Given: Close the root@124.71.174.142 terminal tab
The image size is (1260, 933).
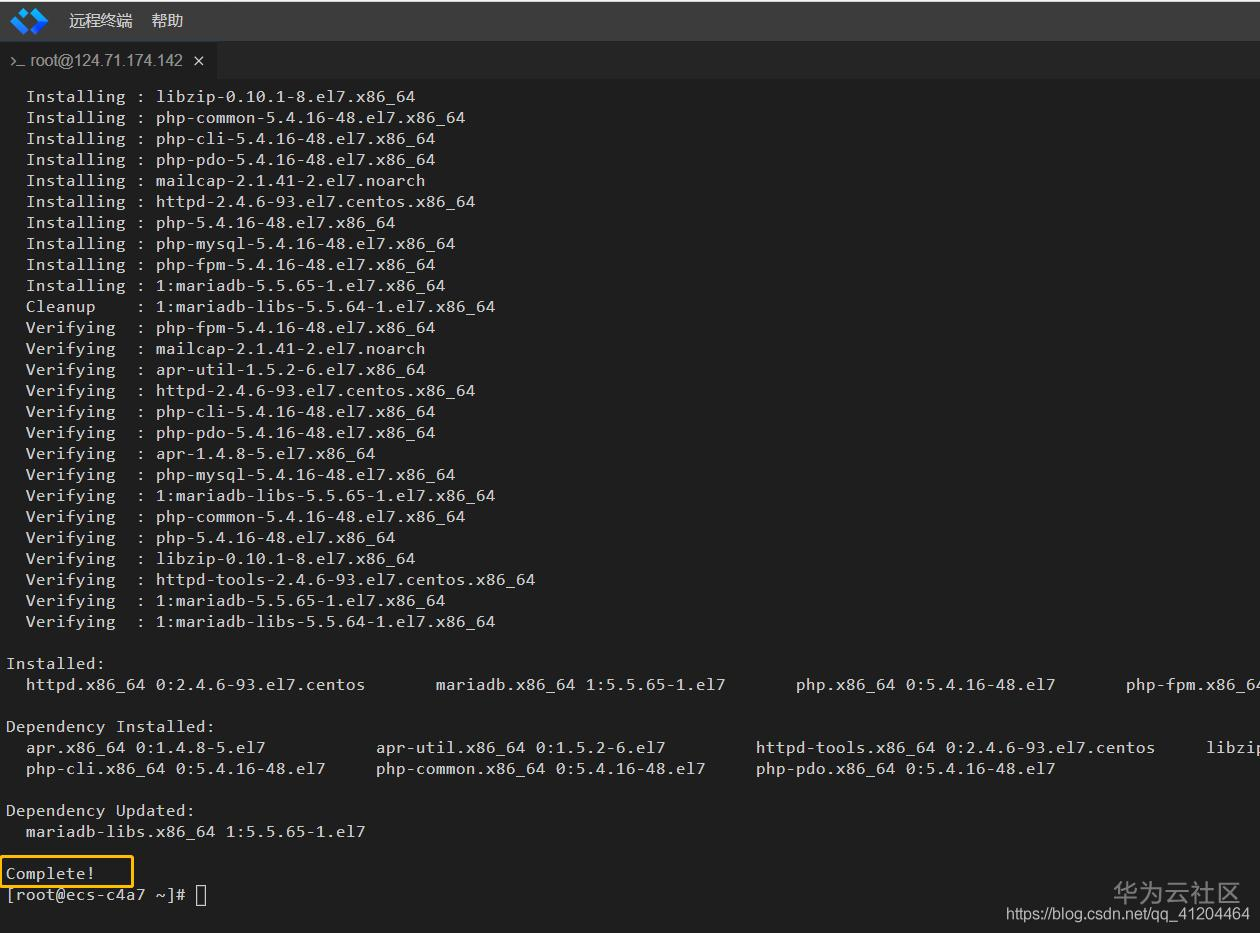Looking at the screenshot, I should 199,61.
